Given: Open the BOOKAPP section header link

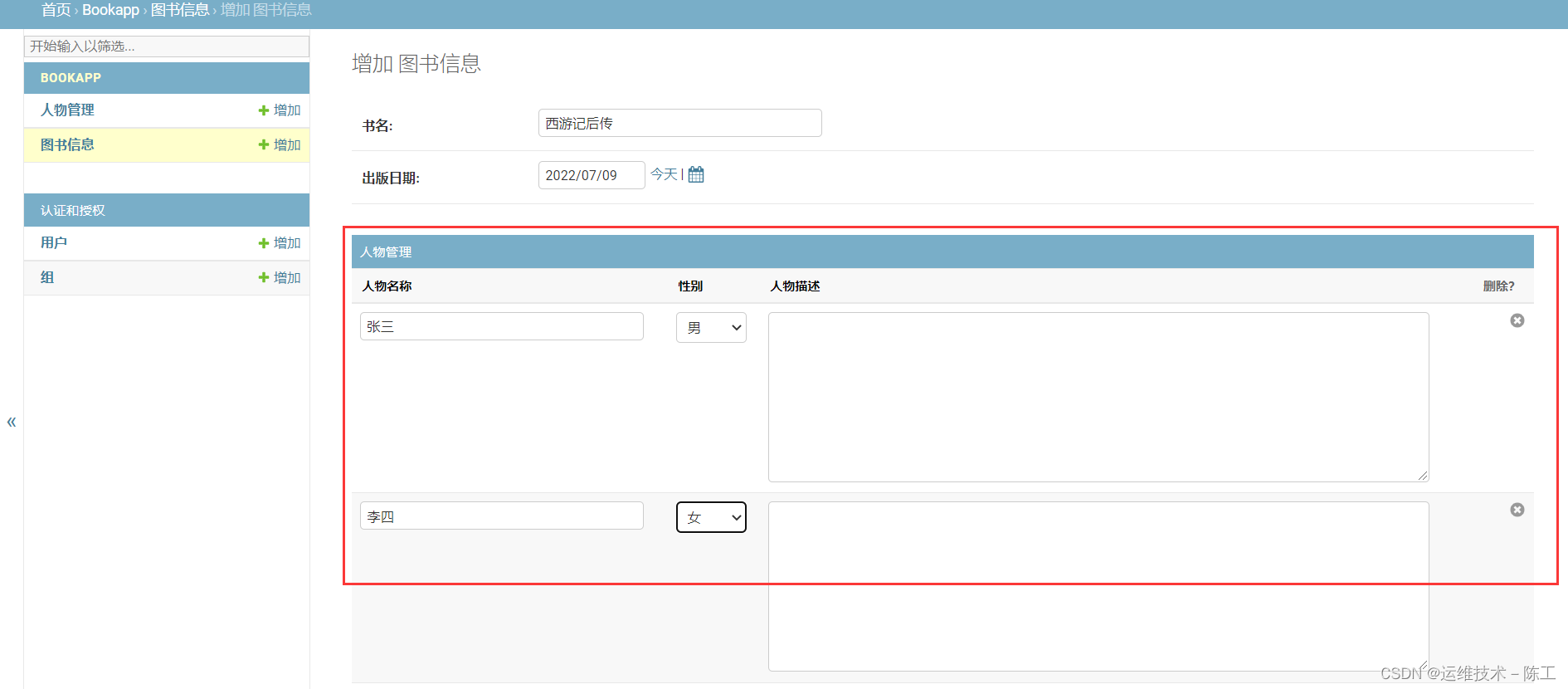Looking at the screenshot, I should 71,77.
